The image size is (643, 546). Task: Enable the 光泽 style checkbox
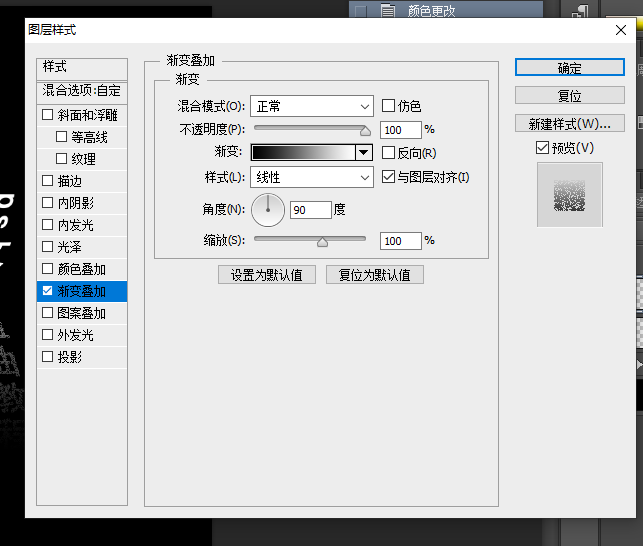click(x=48, y=247)
